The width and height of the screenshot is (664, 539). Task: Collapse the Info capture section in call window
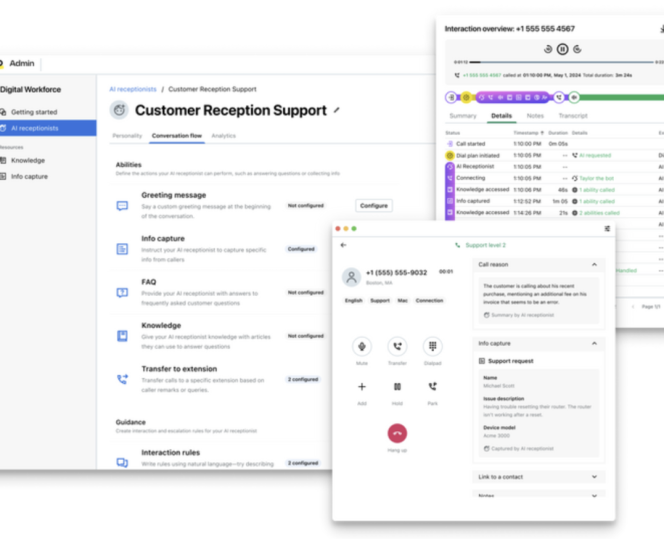pos(594,343)
